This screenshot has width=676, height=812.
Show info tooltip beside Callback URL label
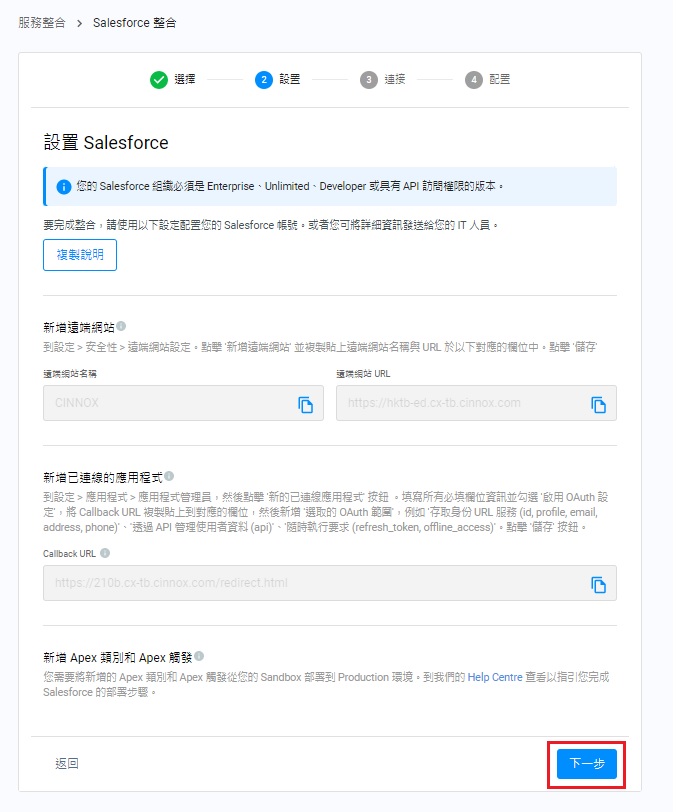(x=105, y=553)
